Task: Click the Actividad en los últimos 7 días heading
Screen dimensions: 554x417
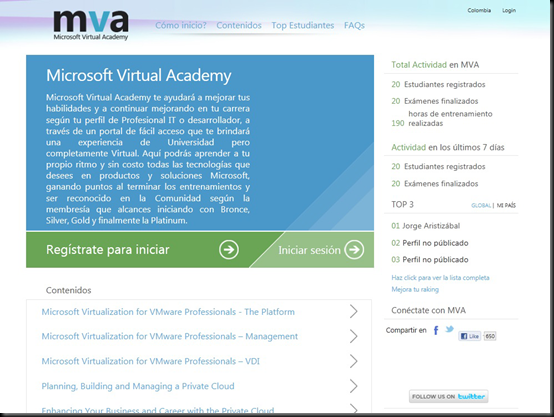Action: coord(448,147)
